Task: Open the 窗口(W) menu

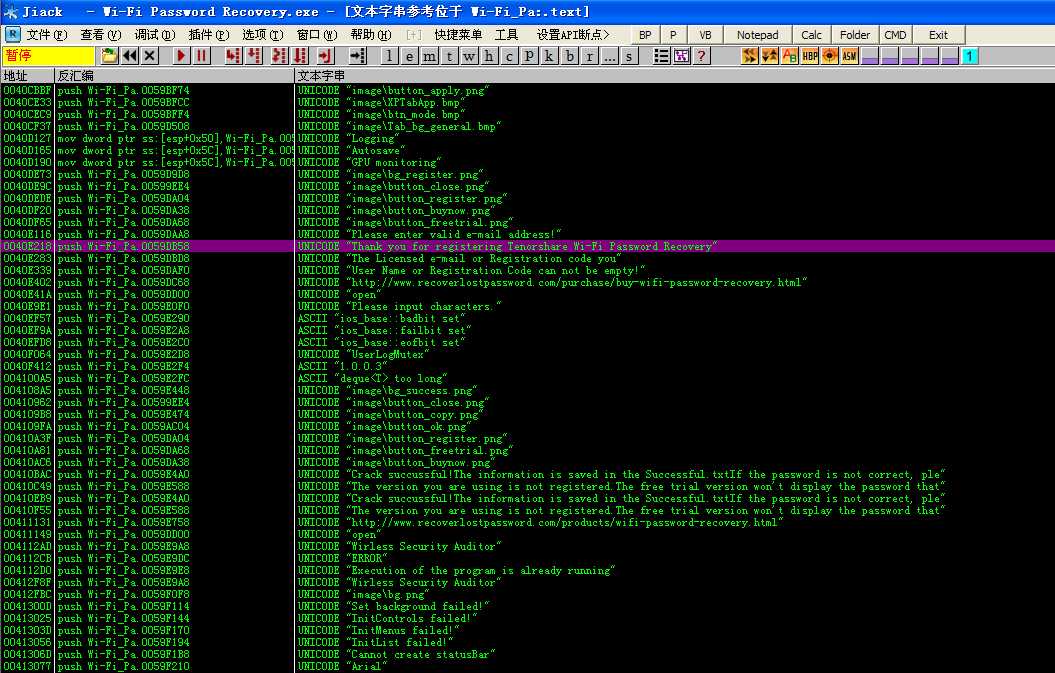Action: [316, 34]
